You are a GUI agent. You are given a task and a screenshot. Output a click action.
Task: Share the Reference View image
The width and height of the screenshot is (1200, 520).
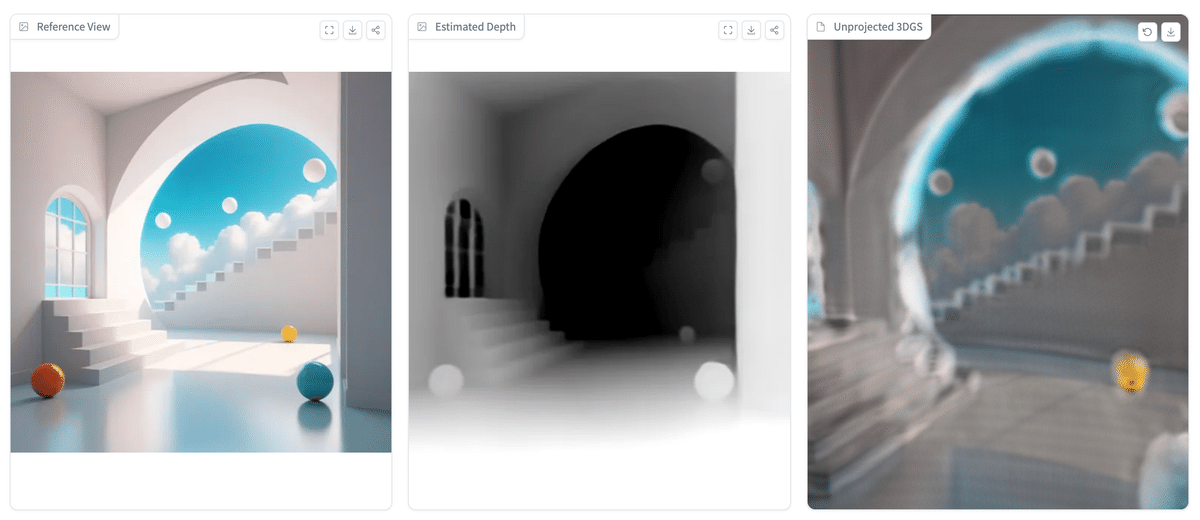point(376,30)
